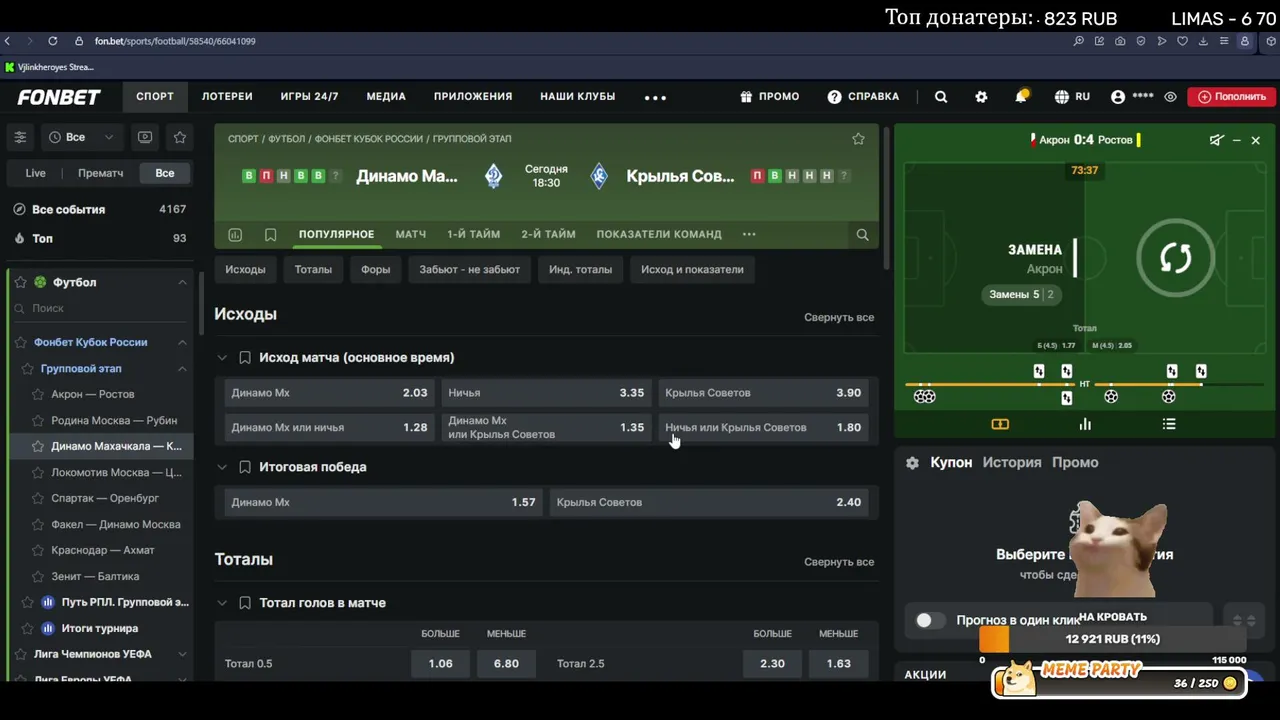Bookmark the Исход матча market

[245, 357]
